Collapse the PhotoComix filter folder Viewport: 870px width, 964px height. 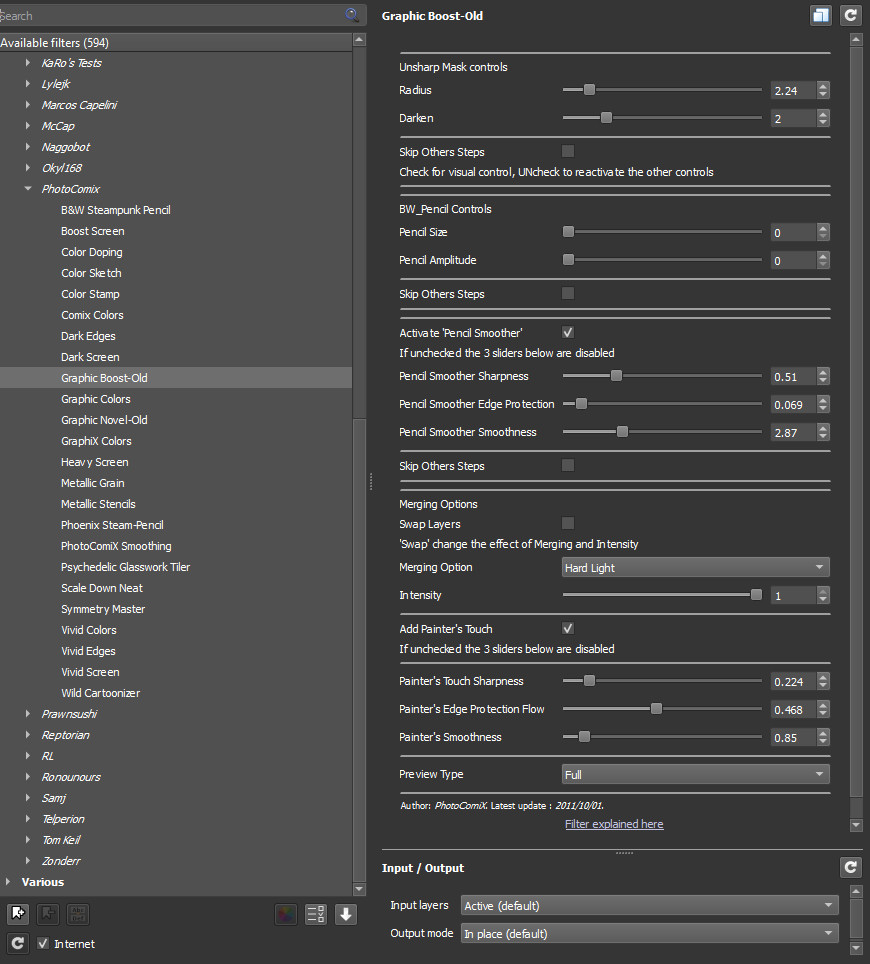coord(28,189)
